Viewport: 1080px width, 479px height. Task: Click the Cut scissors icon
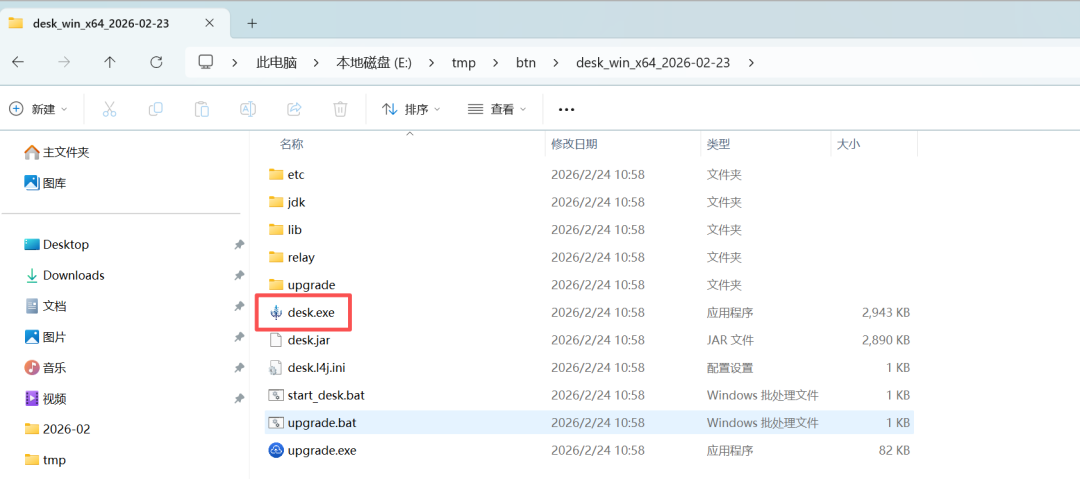pyautogui.click(x=110, y=109)
